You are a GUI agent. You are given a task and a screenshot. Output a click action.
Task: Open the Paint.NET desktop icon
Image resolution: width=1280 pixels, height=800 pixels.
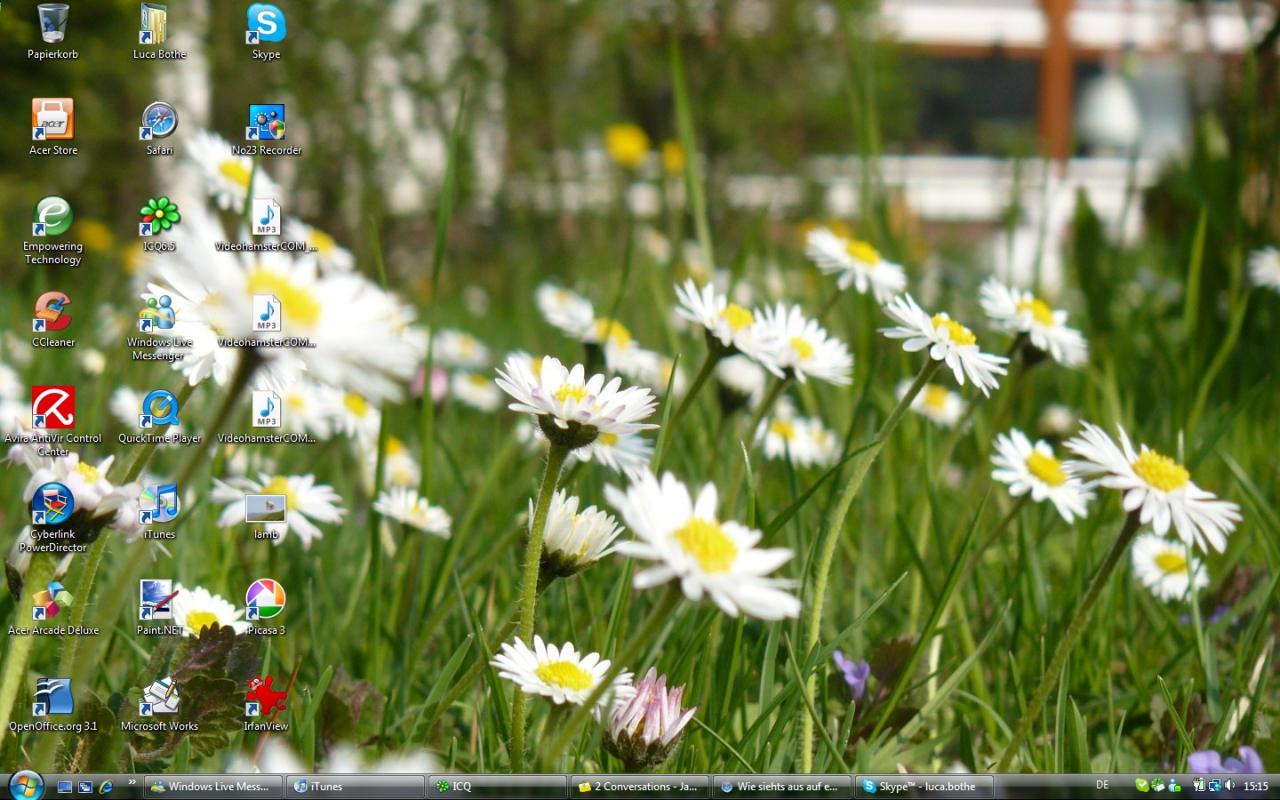point(158,600)
